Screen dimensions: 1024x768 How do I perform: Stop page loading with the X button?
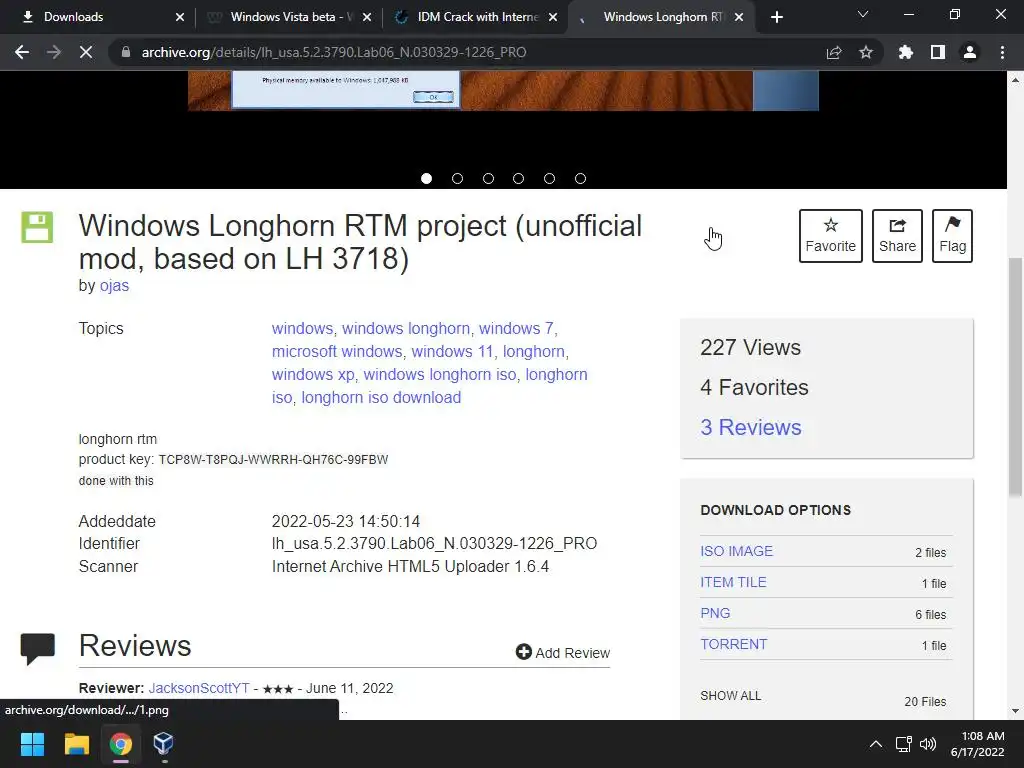pyautogui.click(x=86, y=52)
